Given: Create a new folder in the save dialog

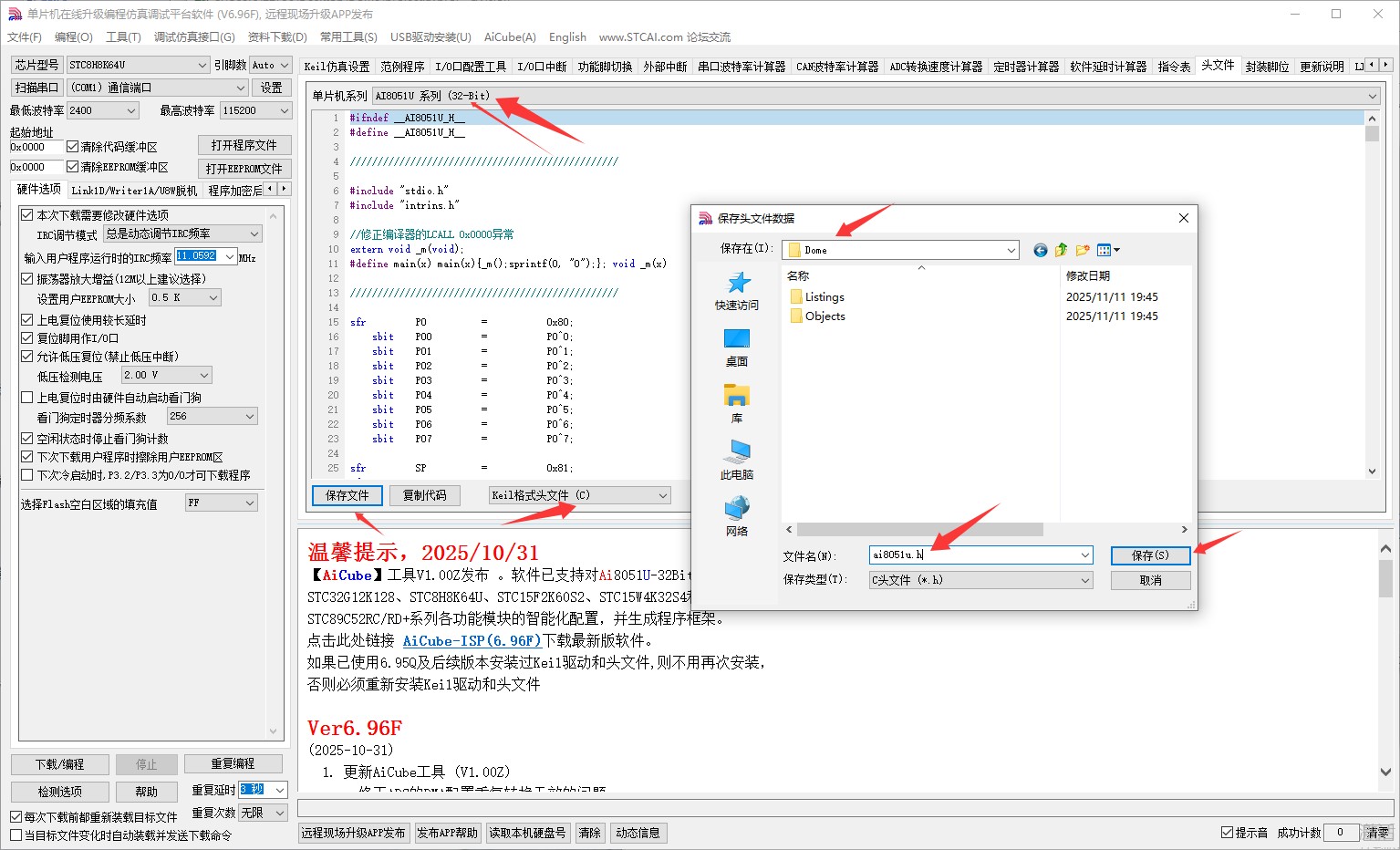Looking at the screenshot, I should pyautogui.click(x=1082, y=249).
